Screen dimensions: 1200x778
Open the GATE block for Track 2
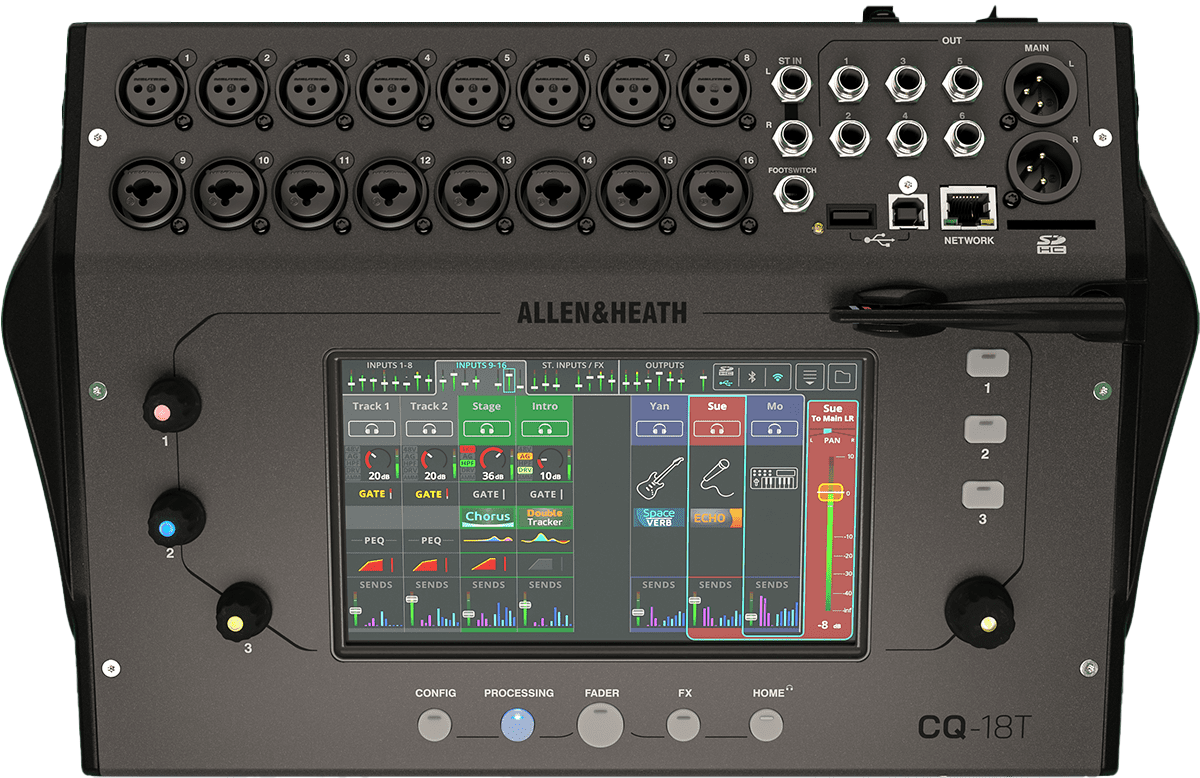pyautogui.click(x=430, y=494)
